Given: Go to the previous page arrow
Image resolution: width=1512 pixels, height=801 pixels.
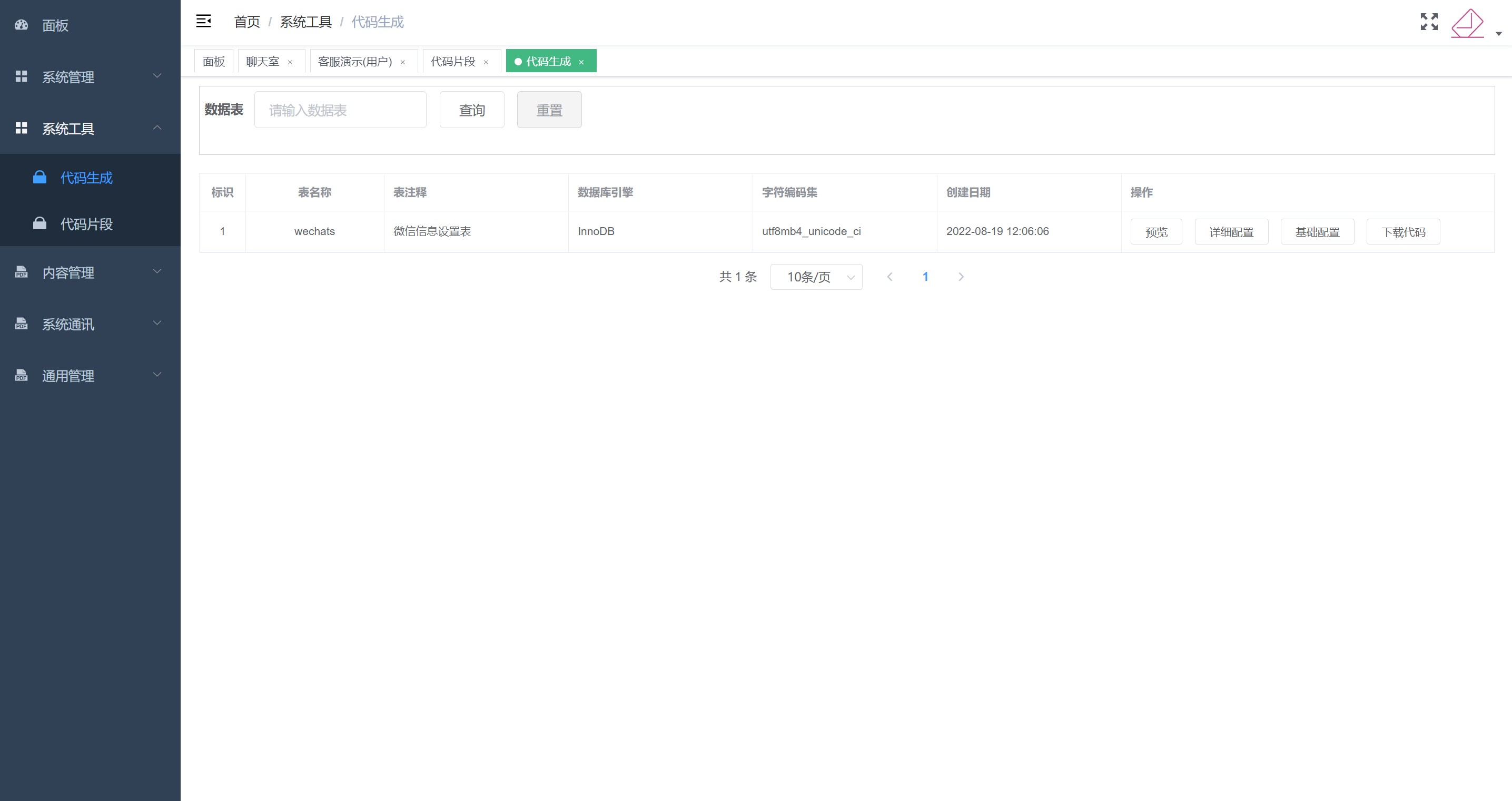Looking at the screenshot, I should [x=890, y=277].
